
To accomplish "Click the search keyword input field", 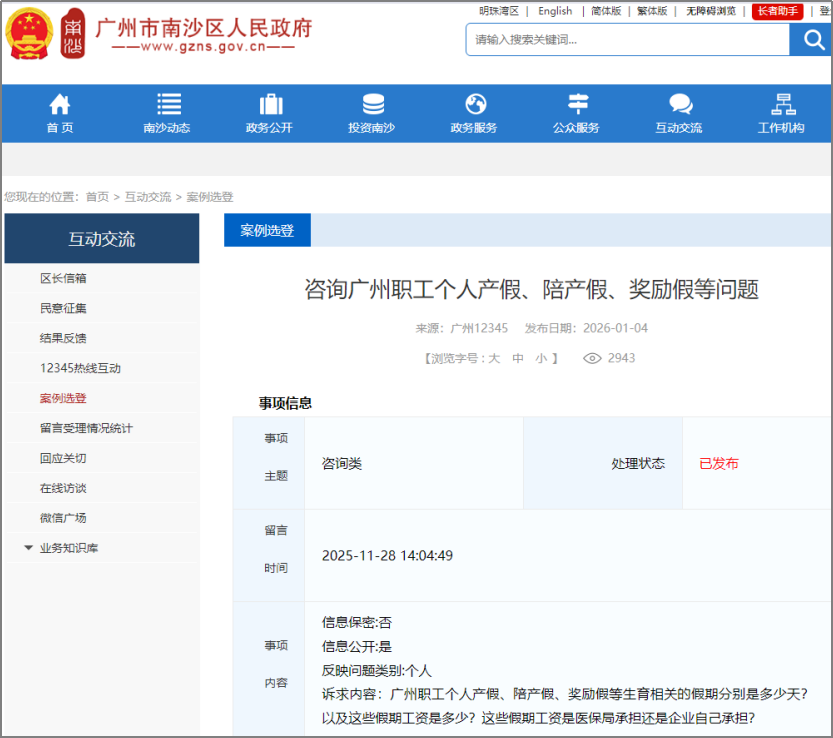I will pyautogui.click(x=627, y=40).
